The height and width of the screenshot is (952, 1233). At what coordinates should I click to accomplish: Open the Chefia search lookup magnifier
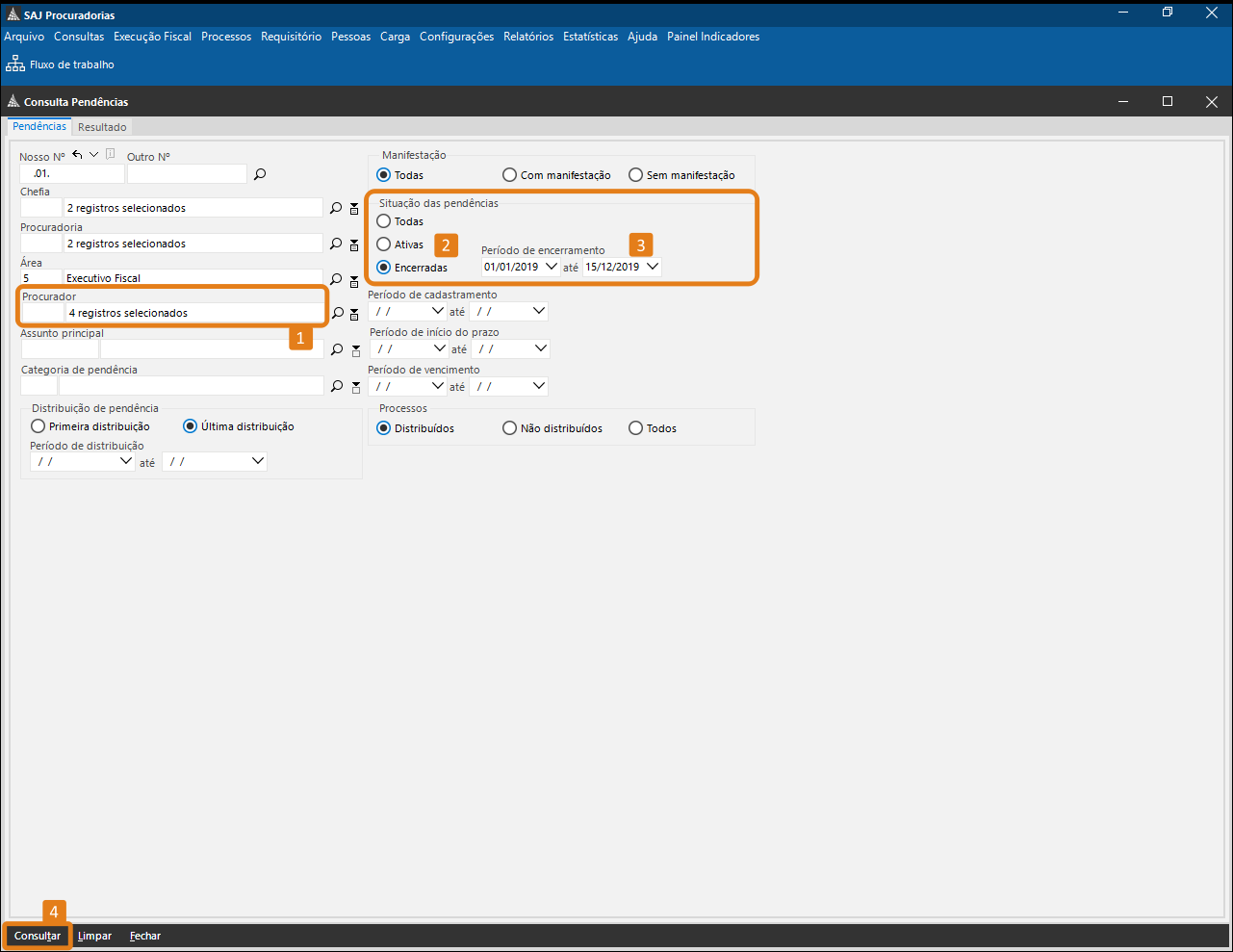(x=336, y=208)
